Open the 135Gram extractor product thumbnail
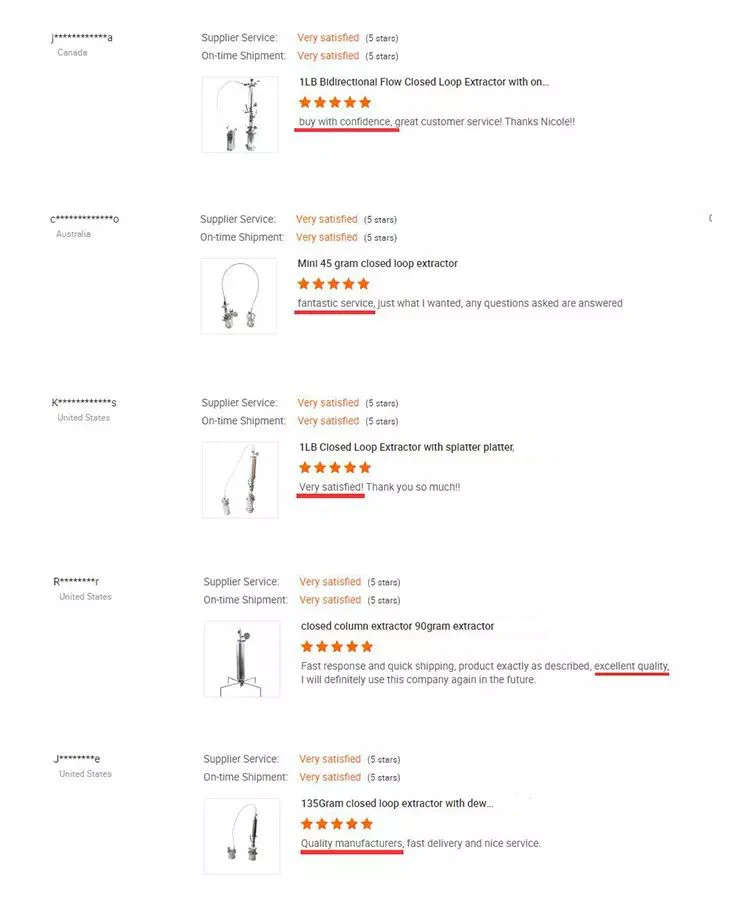Image resolution: width=750 pixels, height=903 pixels. (x=242, y=836)
